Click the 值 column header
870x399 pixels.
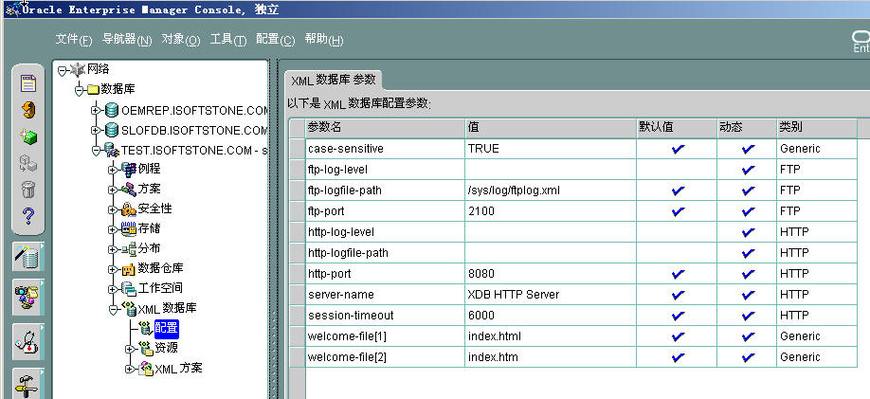pyautogui.click(x=550, y=127)
